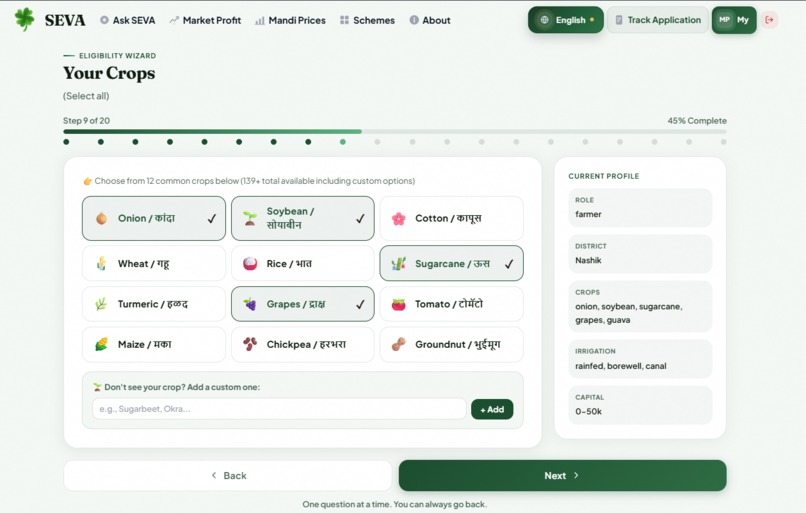This screenshot has width=806, height=513.
Task: Click the Track Application button
Action: coord(658,20)
